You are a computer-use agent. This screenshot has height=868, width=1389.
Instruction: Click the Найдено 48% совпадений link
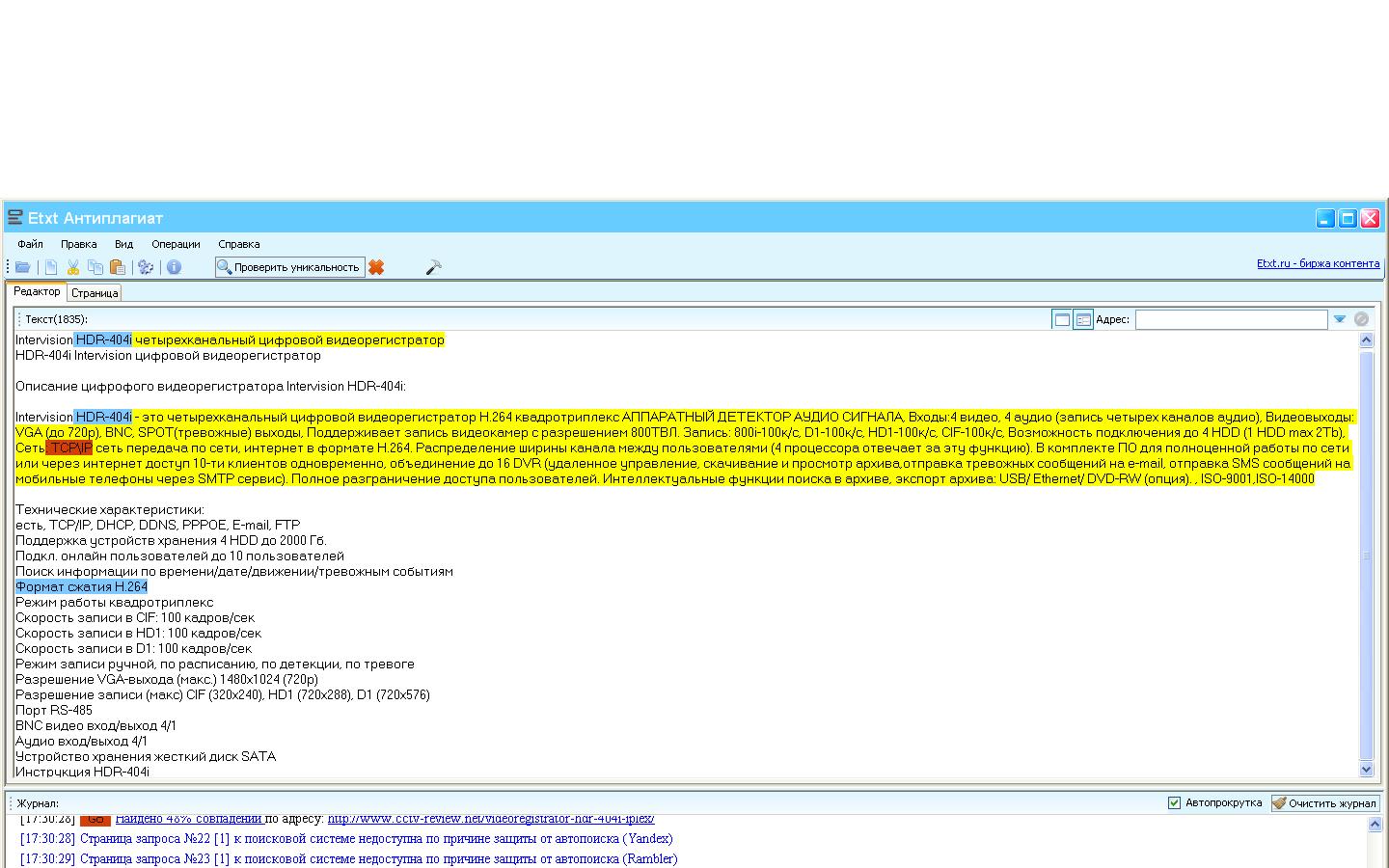click(x=188, y=819)
